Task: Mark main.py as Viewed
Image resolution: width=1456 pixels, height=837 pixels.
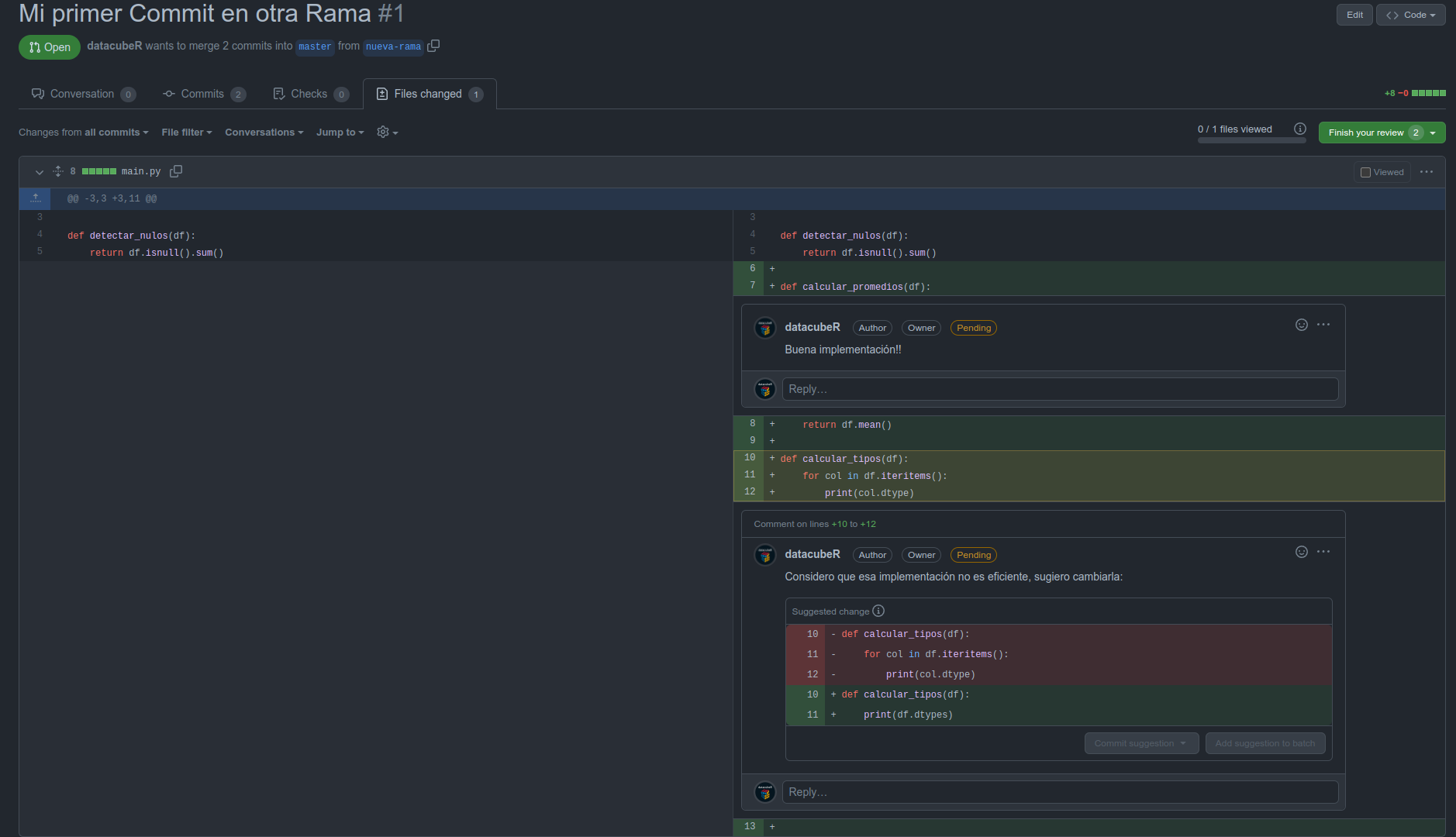Action: pos(1382,172)
